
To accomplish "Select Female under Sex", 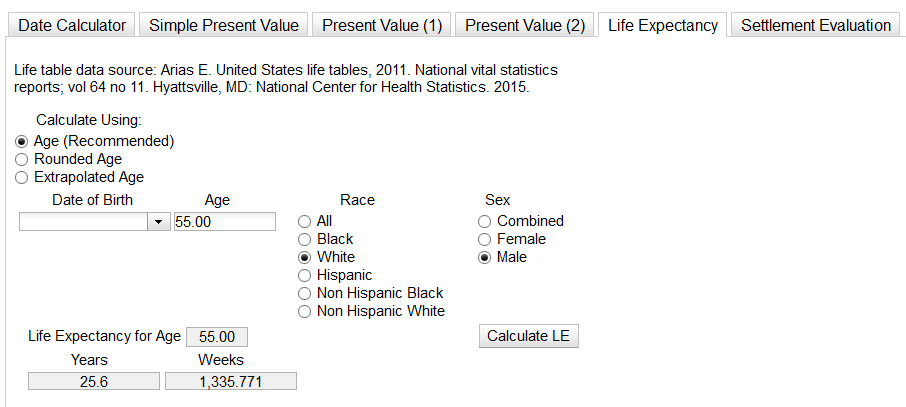I will (485, 239).
